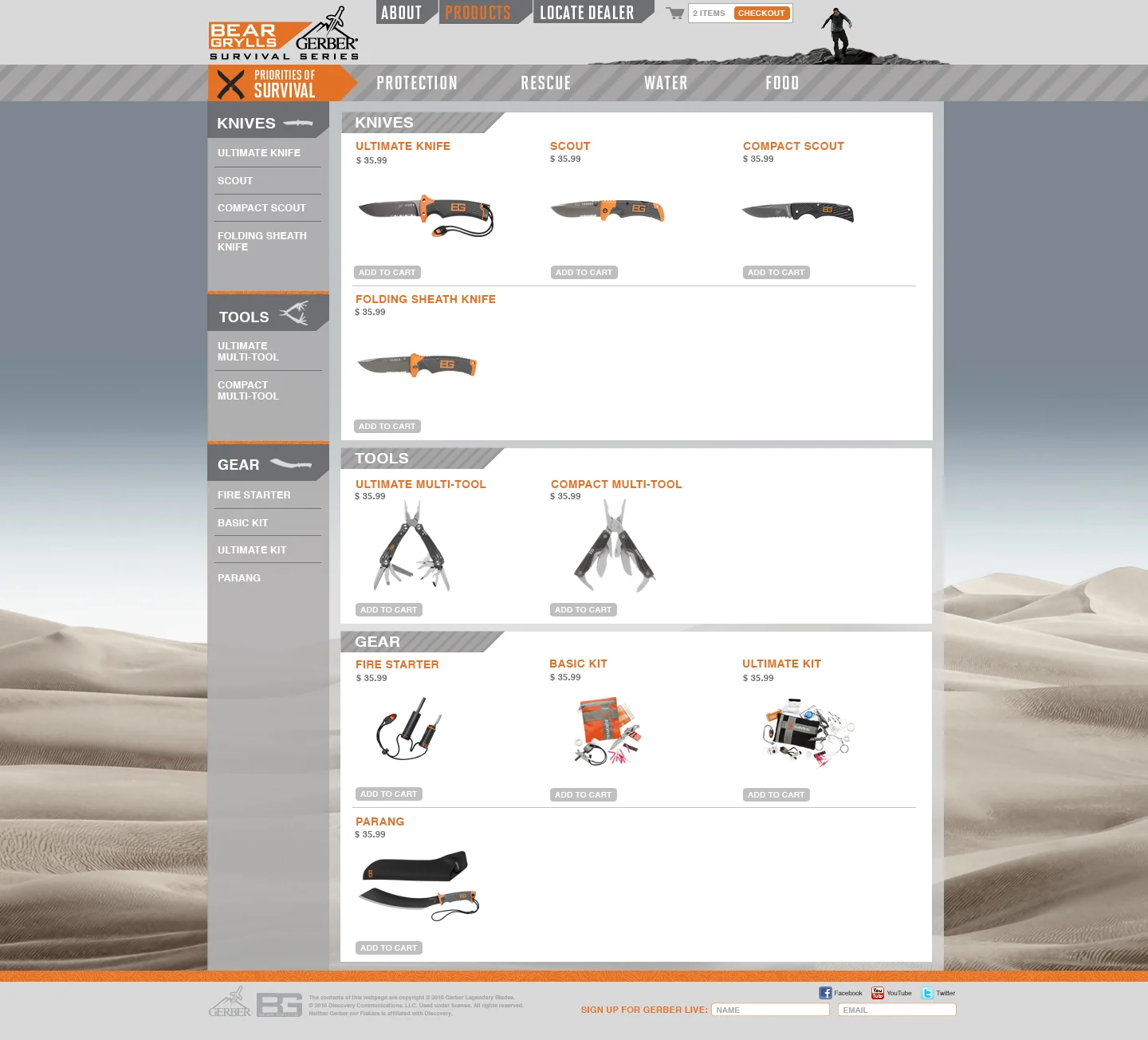1148x1040 pixels.
Task: Click the Email signup field
Action: [x=897, y=1010]
